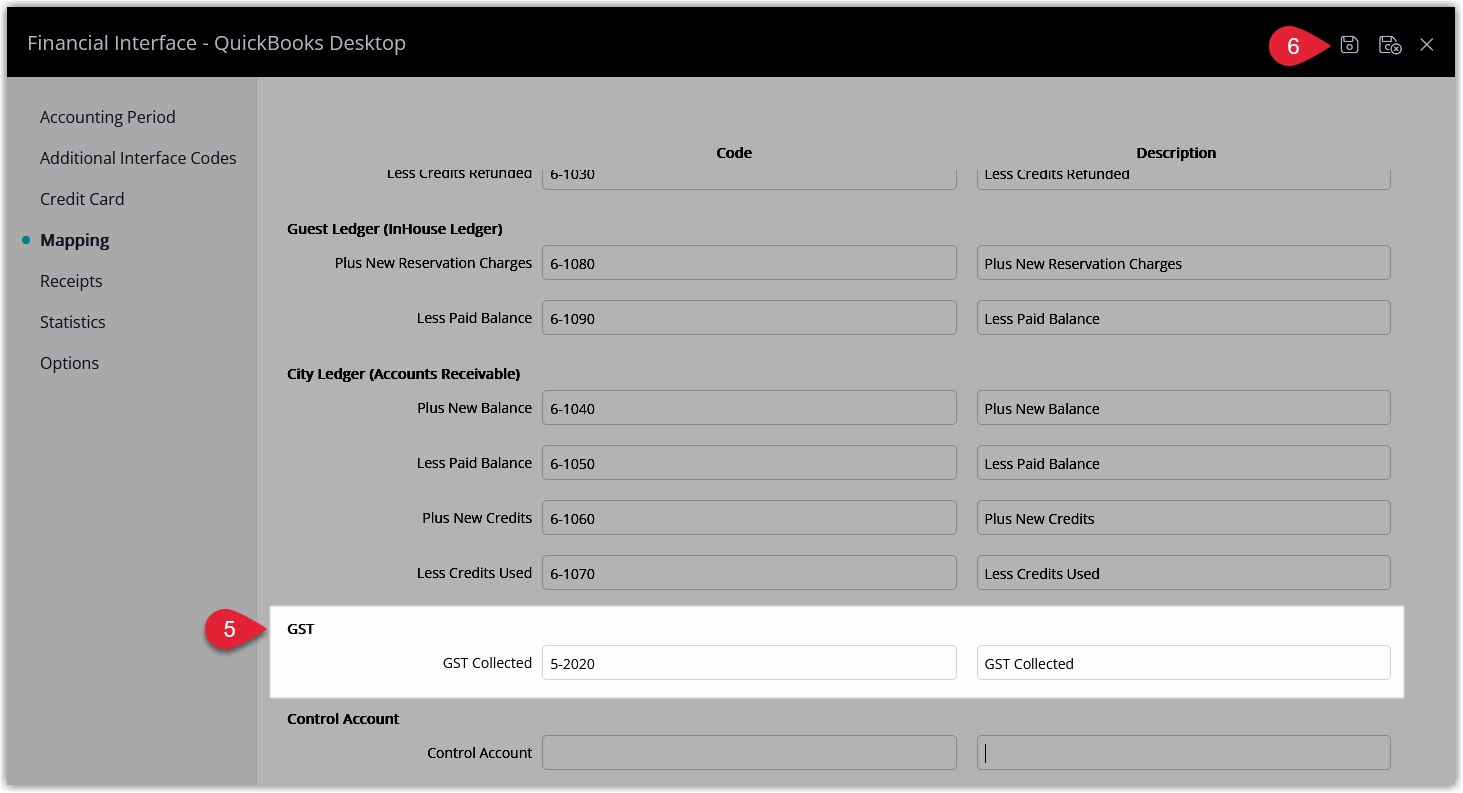The width and height of the screenshot is (1463, 793).
Task: Click the 'Guest Ledger (InHouse Ledger)' heading
Action: pyautogui.click(x=395, y=229)
